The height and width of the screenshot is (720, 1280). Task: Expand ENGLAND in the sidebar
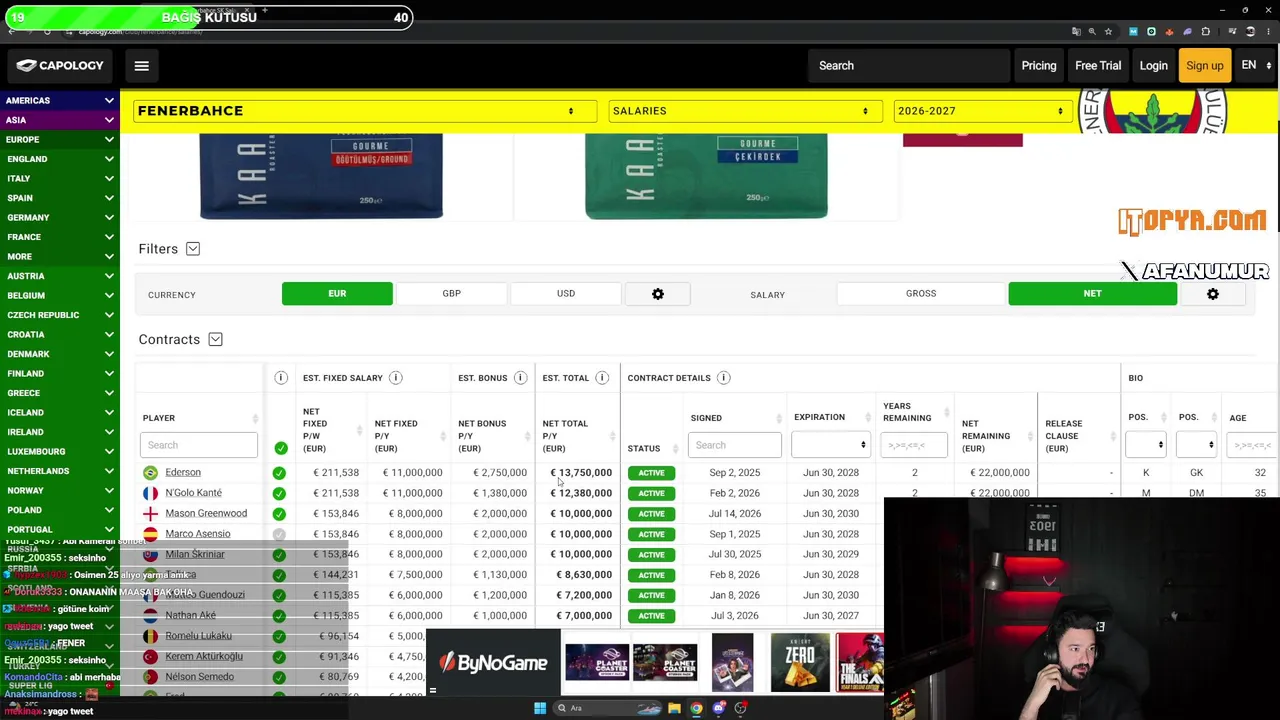pos(60,159)
